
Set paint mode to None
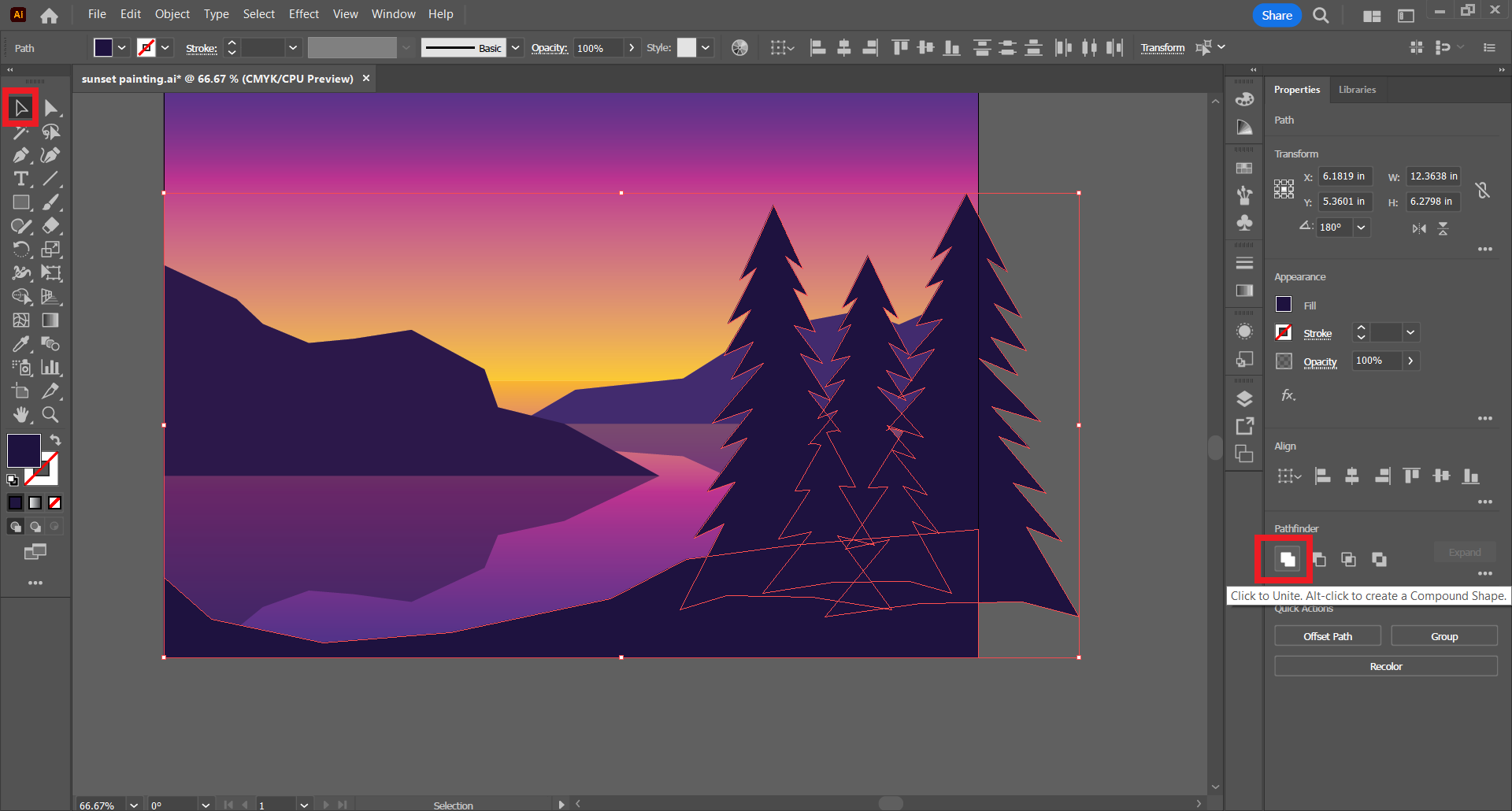(55, 503)
